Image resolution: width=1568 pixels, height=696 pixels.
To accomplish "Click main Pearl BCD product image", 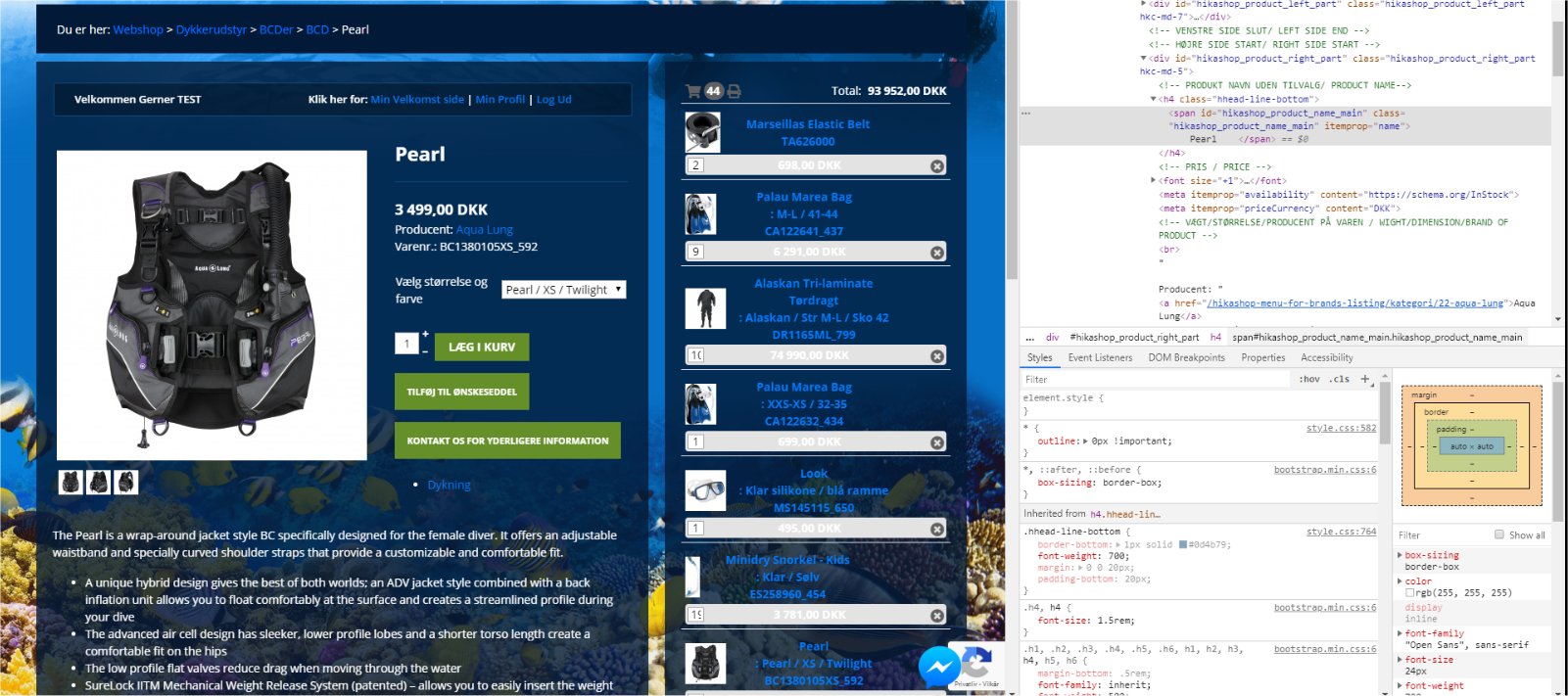I will 212,305.
